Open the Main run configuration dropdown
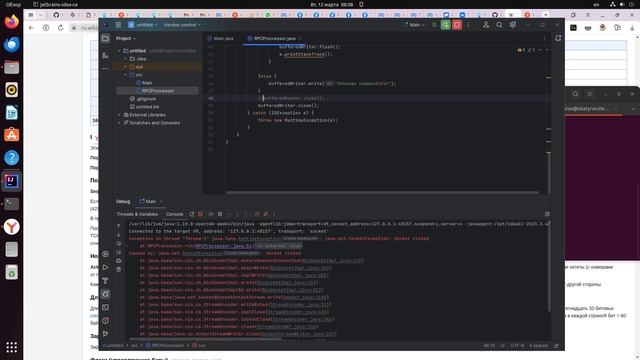 point(414,25)
